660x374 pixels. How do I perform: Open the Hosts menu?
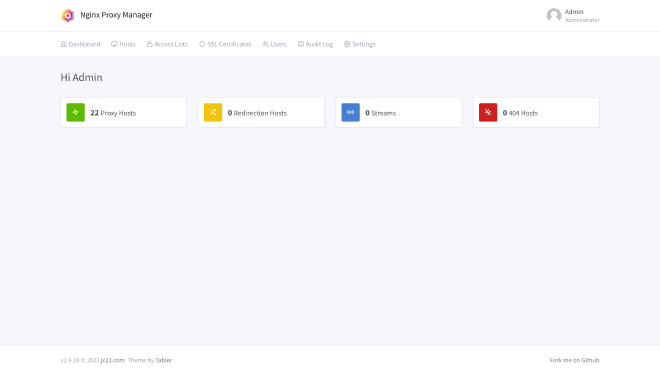pyautogui.click(x=123, y=44)
